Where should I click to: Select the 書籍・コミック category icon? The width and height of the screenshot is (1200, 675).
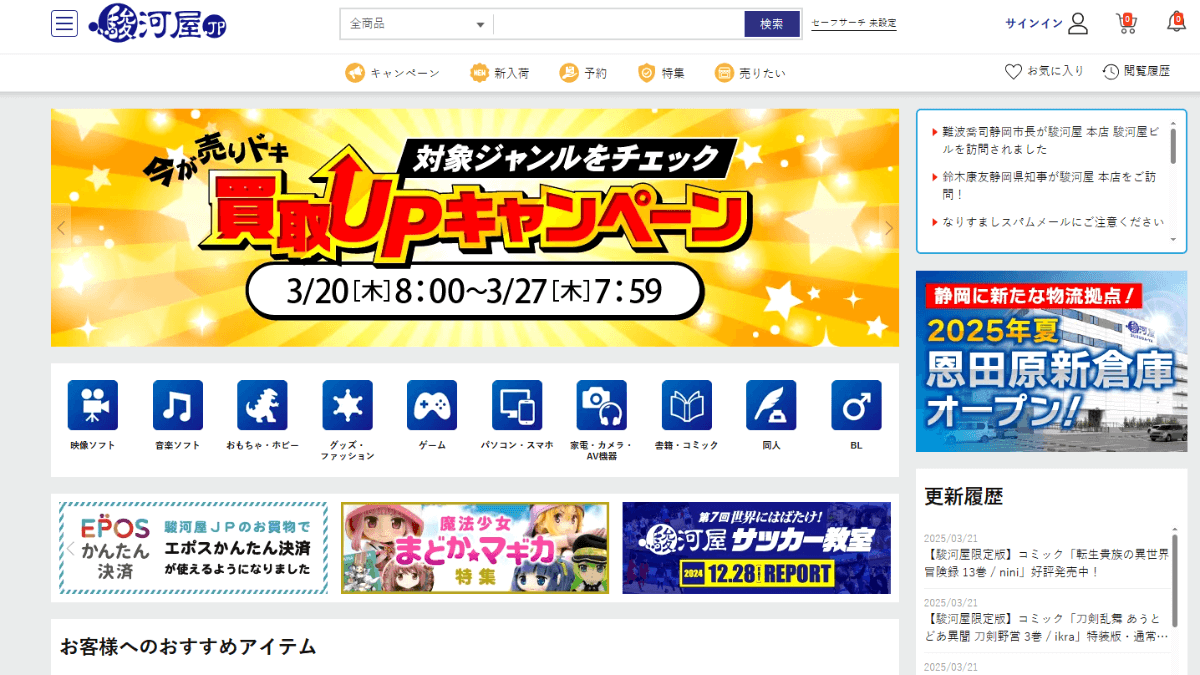(687, 405)
